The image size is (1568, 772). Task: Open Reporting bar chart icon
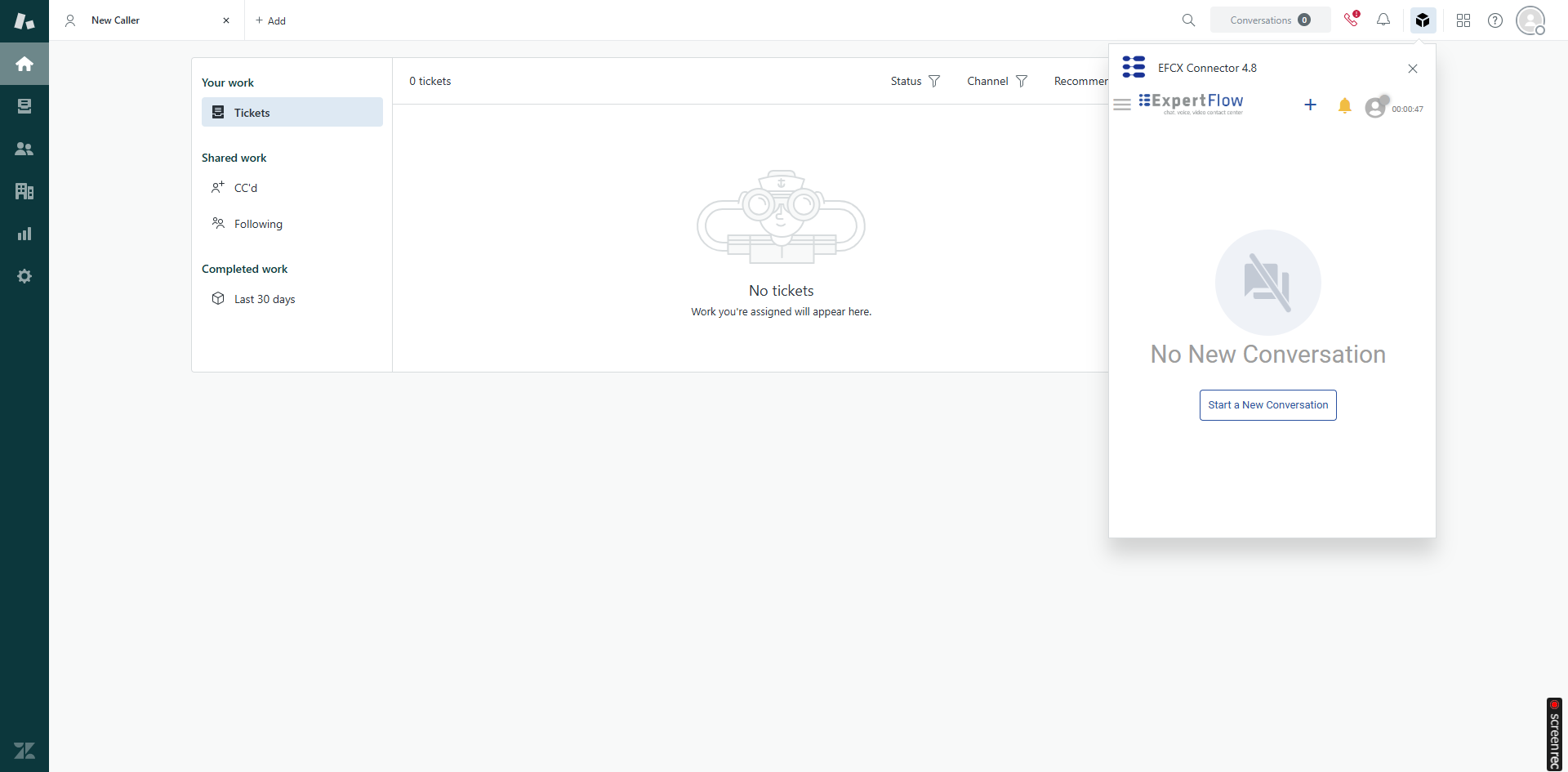24,234
